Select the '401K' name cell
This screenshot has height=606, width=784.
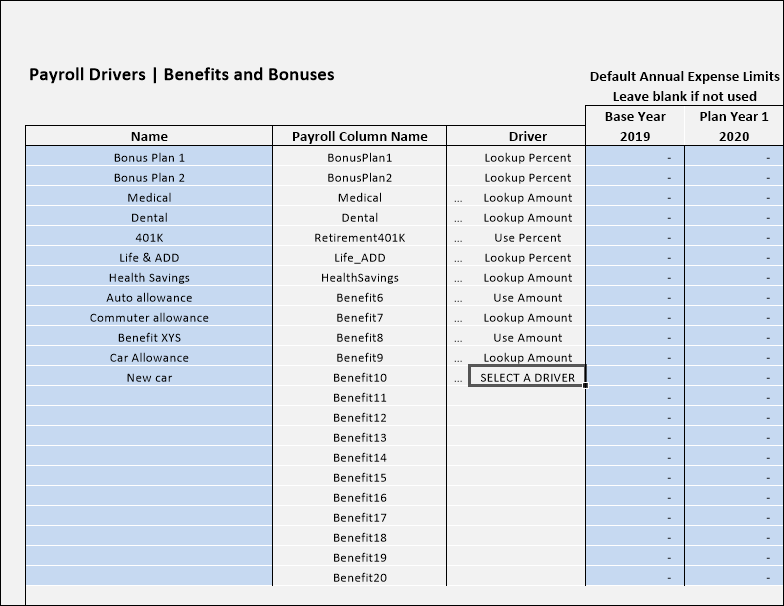tap(149, 236)
